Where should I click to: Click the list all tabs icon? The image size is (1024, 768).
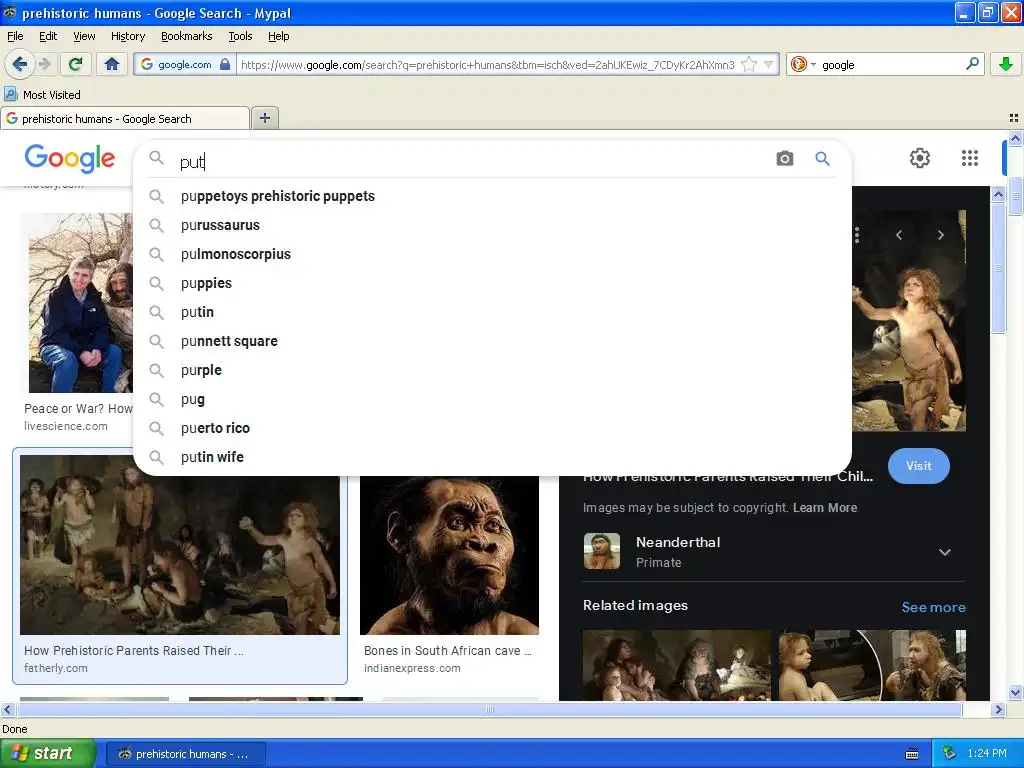click(x=1014, y=118)
